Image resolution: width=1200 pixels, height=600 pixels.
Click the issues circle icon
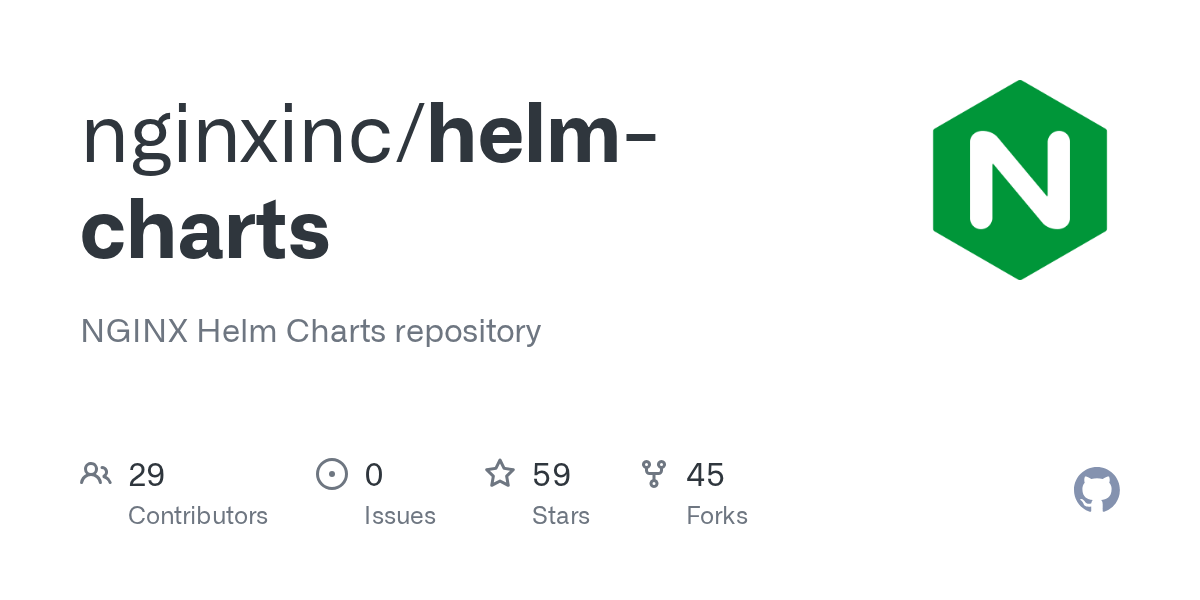332,474
